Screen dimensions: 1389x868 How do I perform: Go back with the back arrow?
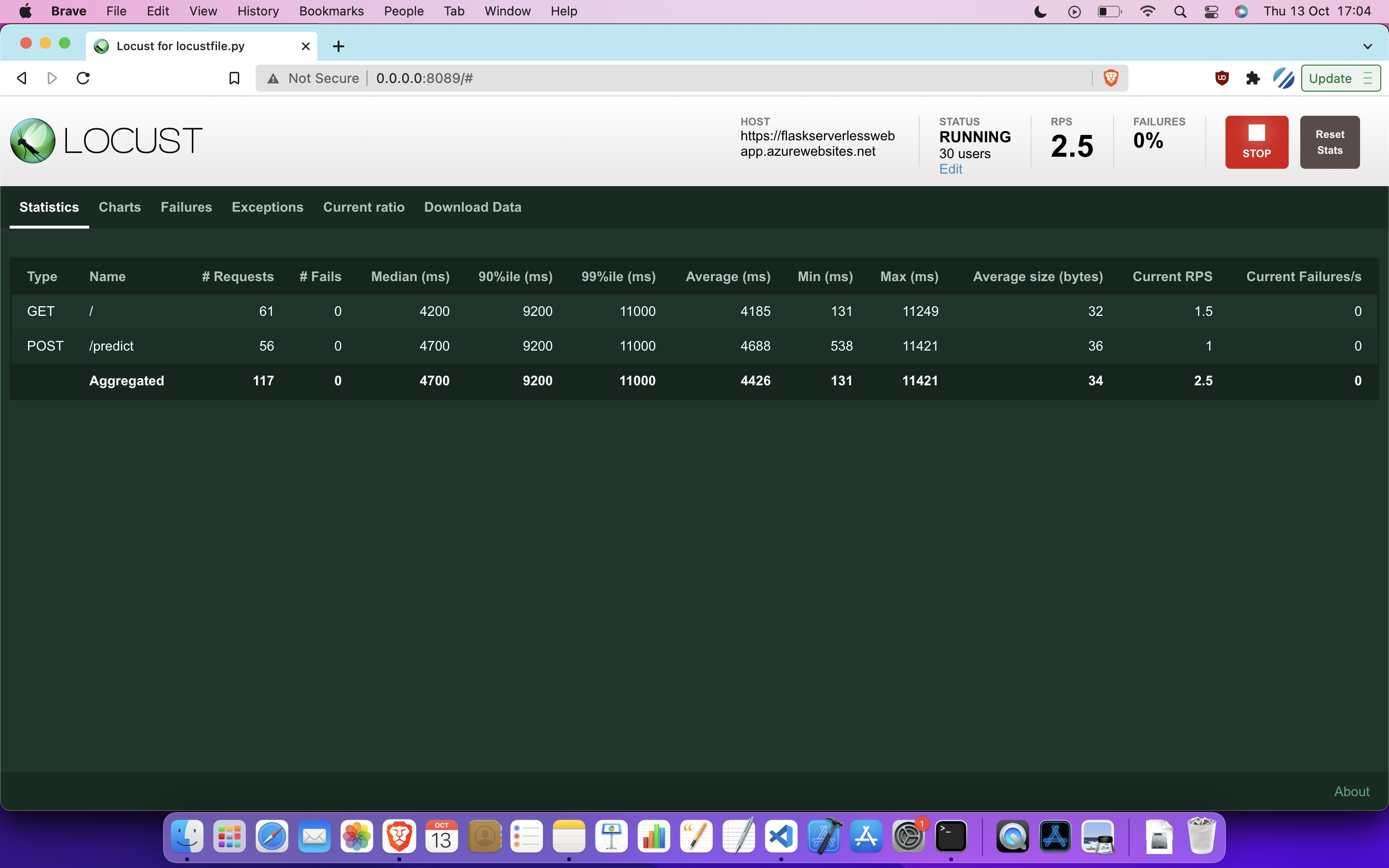click(x=22, y=78)
